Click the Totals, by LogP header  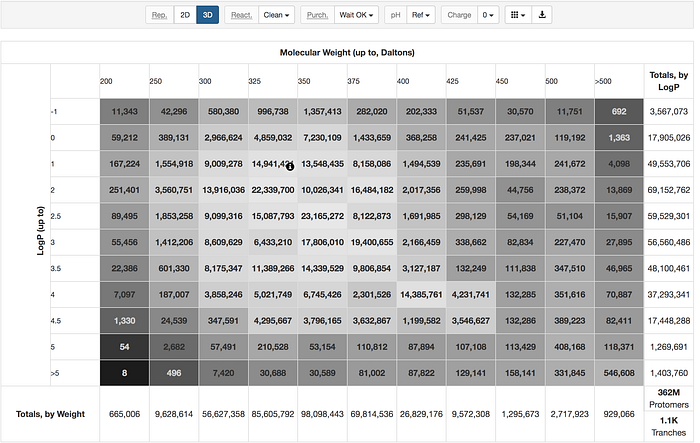pos(669,81)
